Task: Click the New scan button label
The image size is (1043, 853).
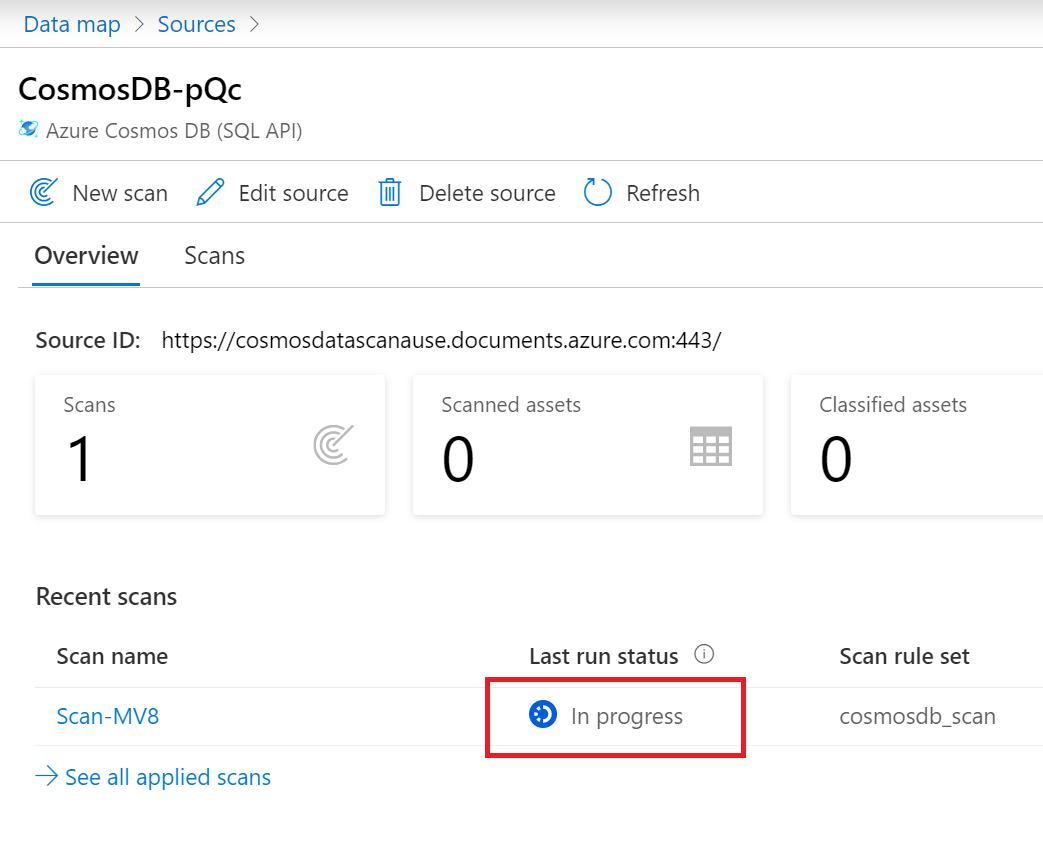Action: (x=120, y=193)
